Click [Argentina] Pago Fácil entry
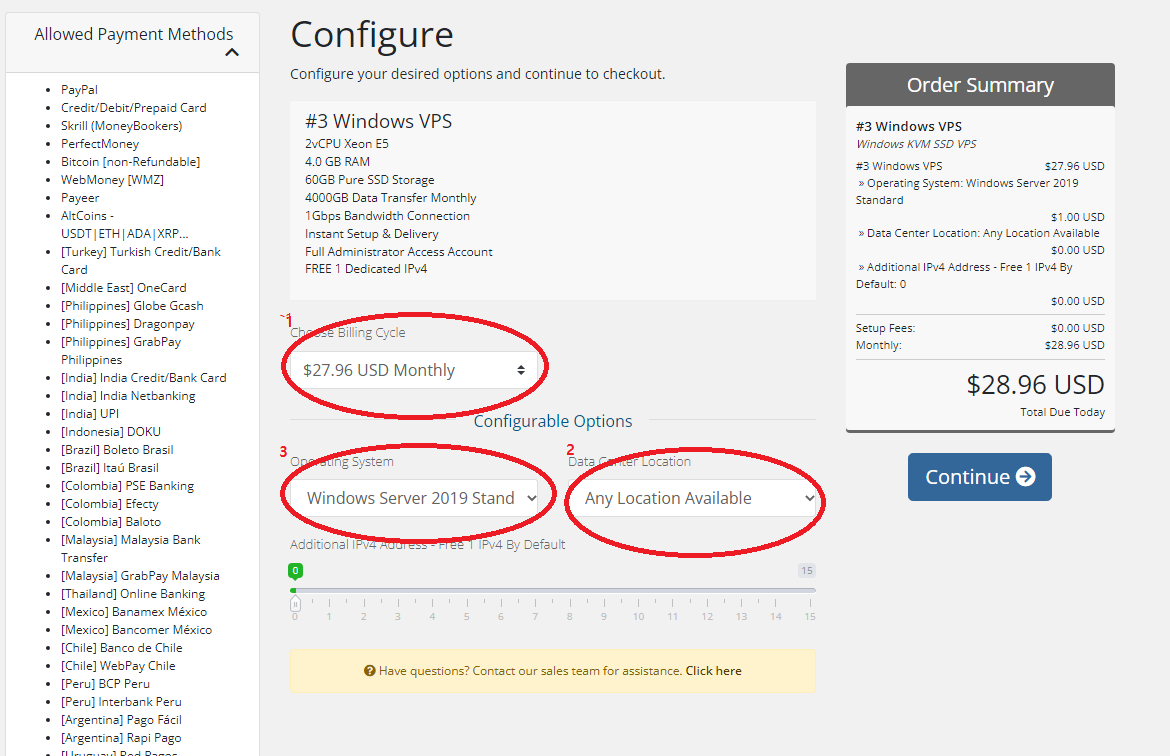 click(x=122, y=719)
